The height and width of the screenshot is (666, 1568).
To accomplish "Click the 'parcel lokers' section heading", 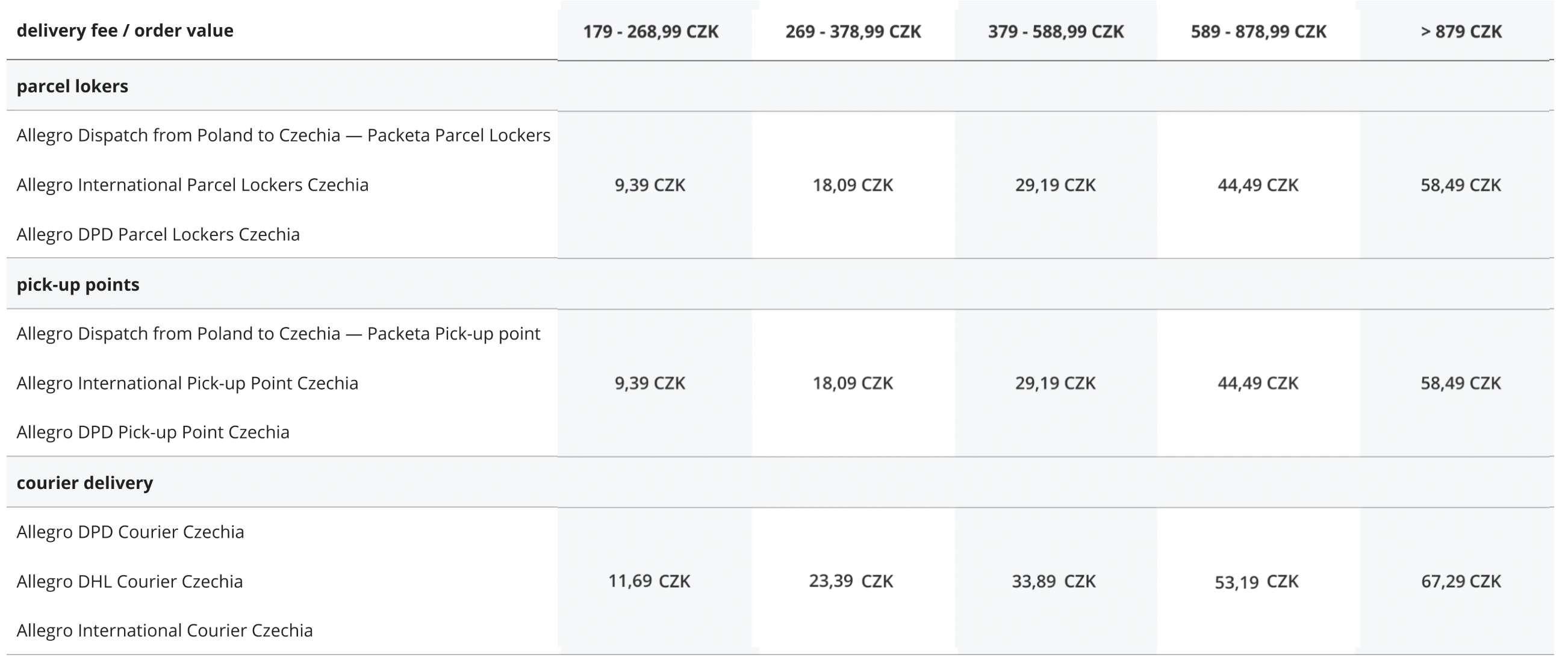I will pyautogui.click(x=72, y=87).
